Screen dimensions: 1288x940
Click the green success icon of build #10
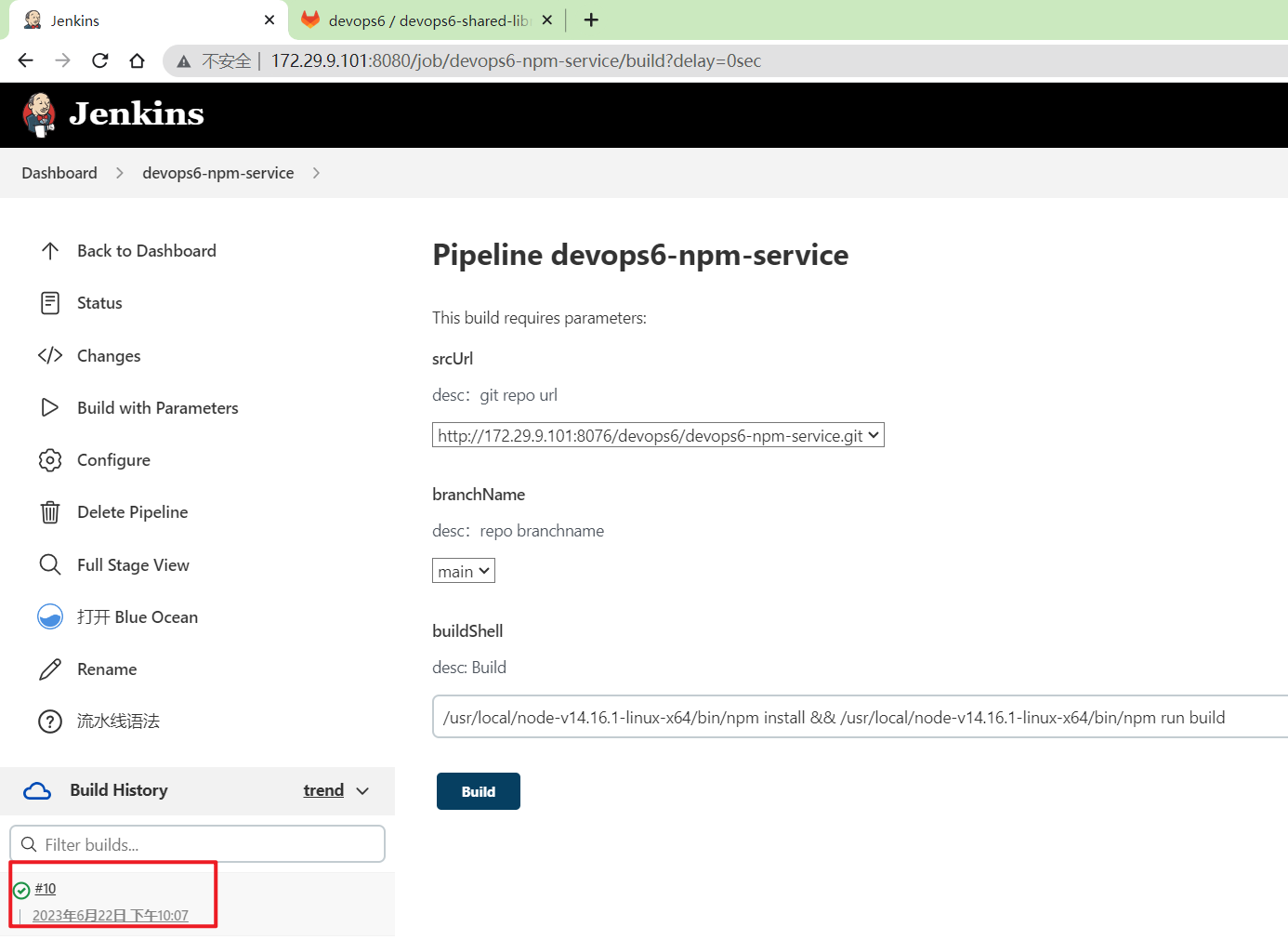21,891
